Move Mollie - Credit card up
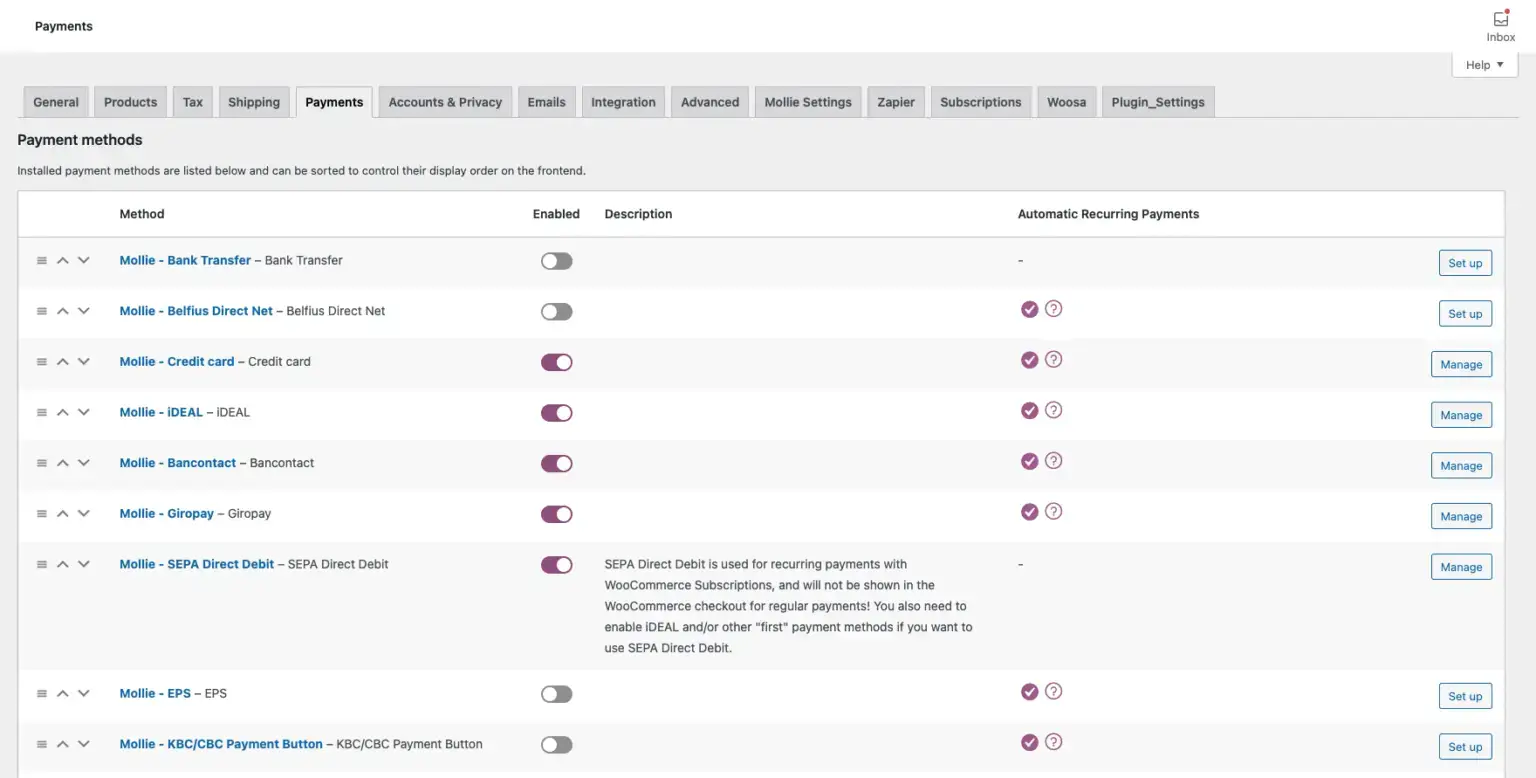1536x778 pixels. coord(63,362)
